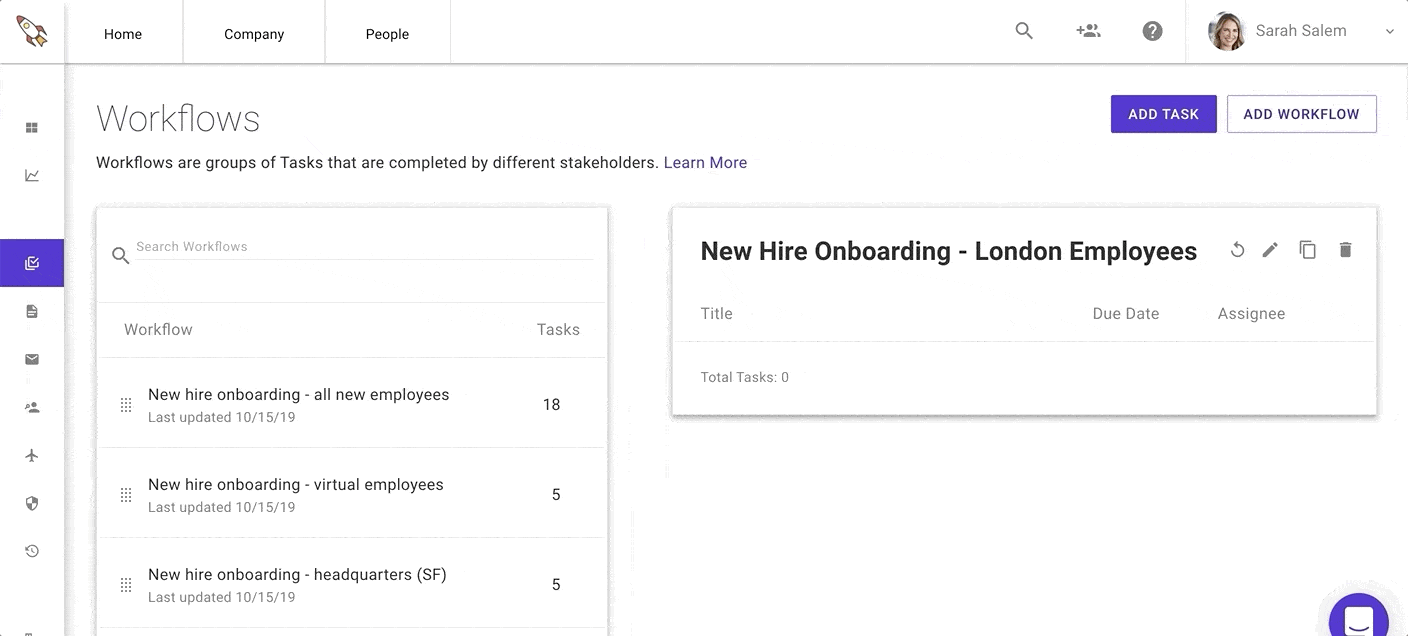The width and height of the screenshot is (1408, 636).
Task: Click the Title column header
Action: [x=717, y=313]
